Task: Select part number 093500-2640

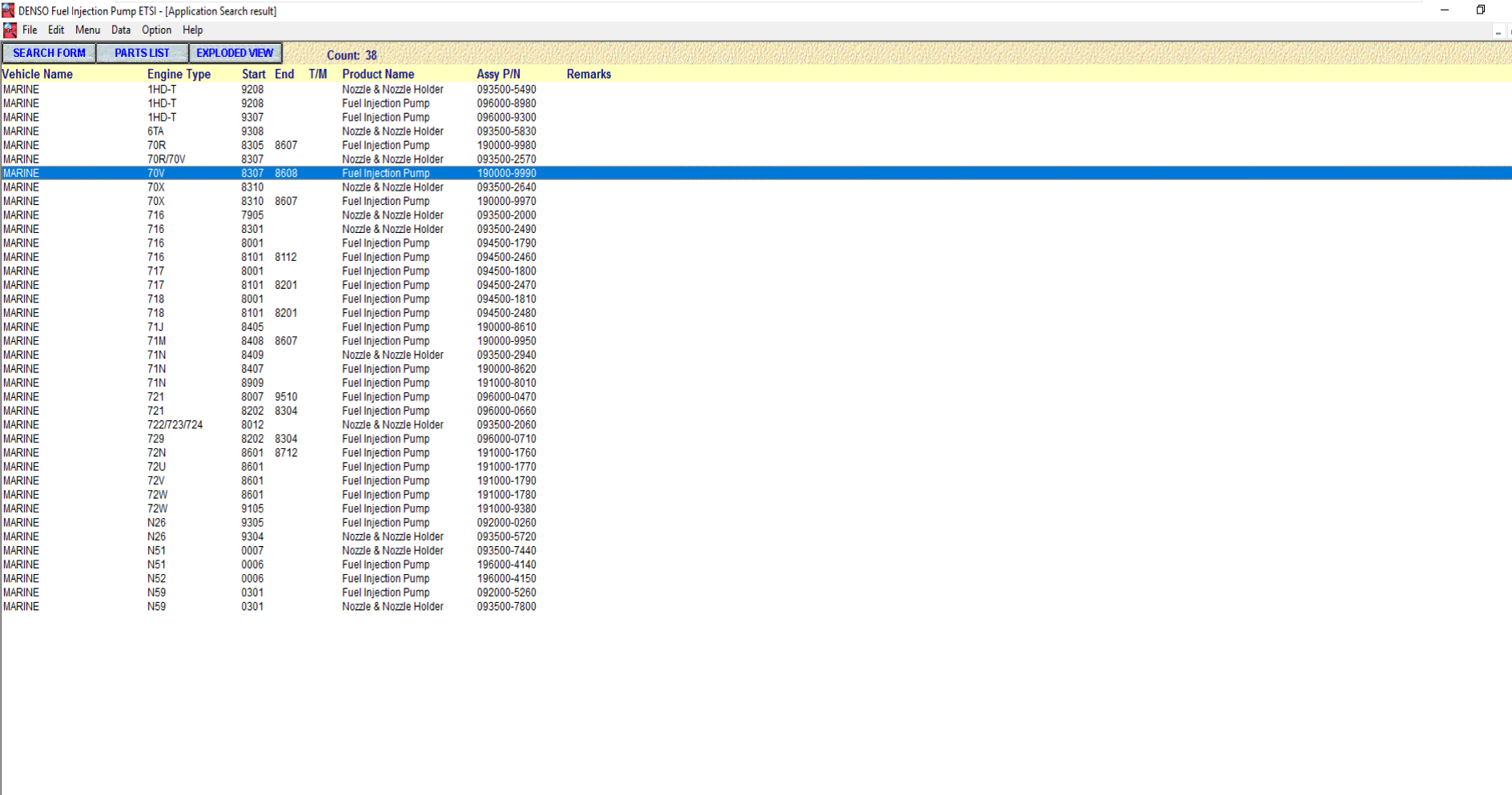Action: coord(507,187)
